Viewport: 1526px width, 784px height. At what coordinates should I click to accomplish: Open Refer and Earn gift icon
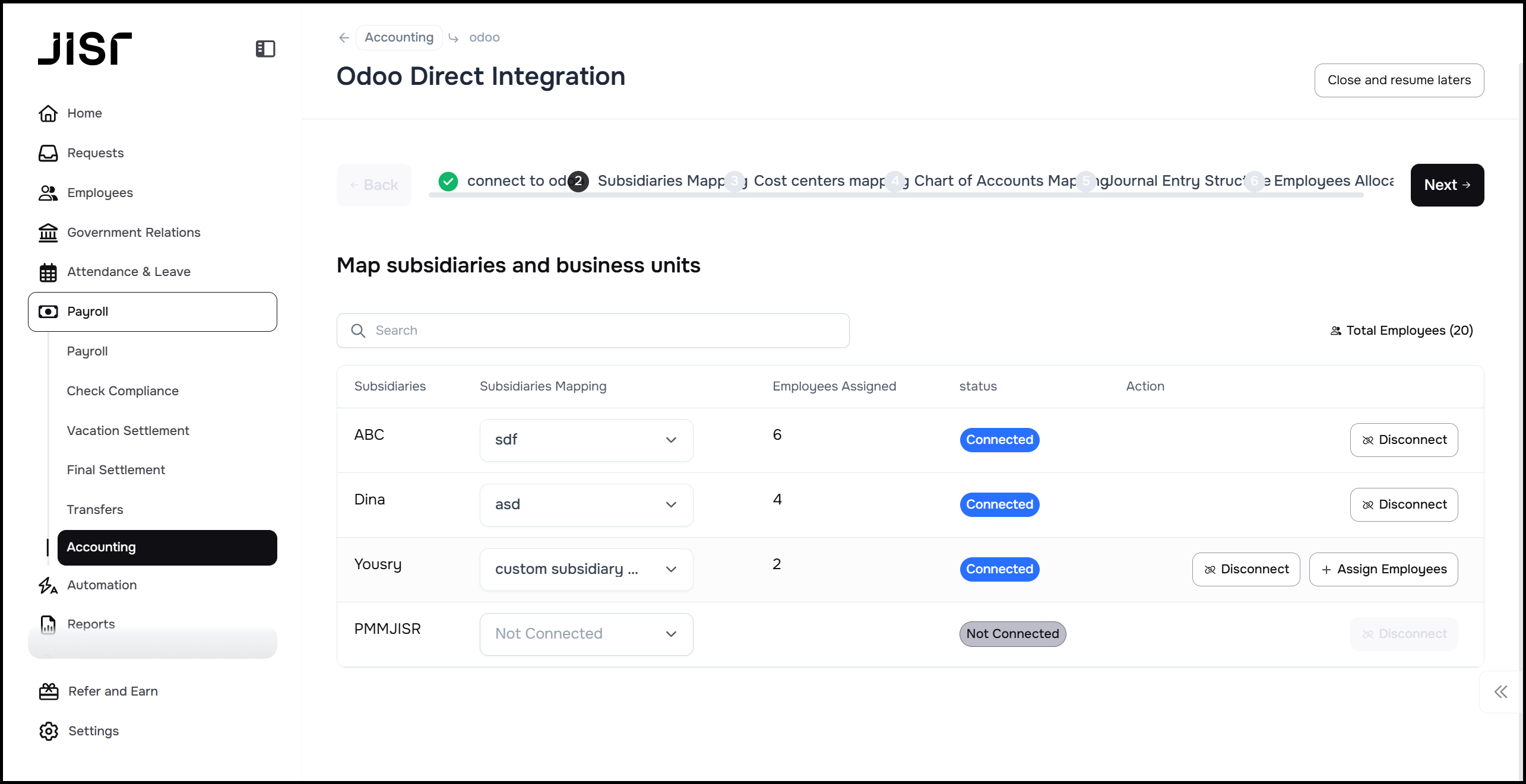click(49, 691)
